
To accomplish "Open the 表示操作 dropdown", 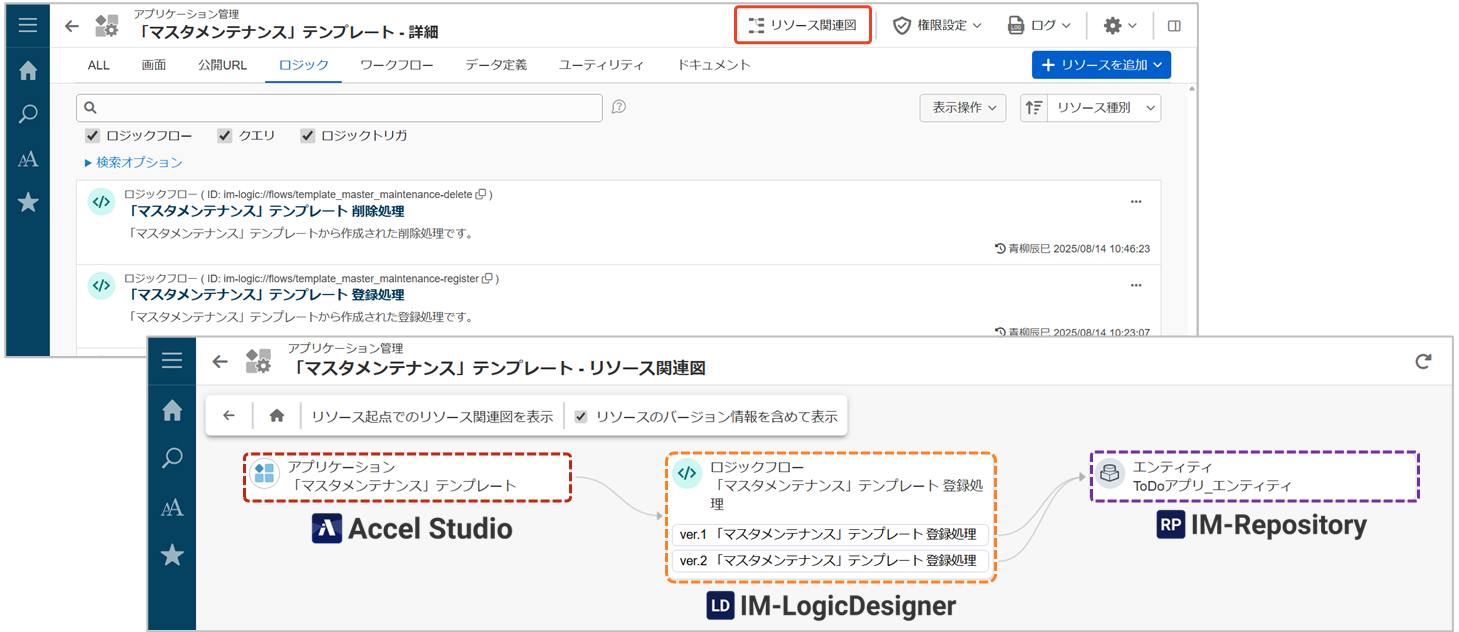I will [x=962, y=108].
